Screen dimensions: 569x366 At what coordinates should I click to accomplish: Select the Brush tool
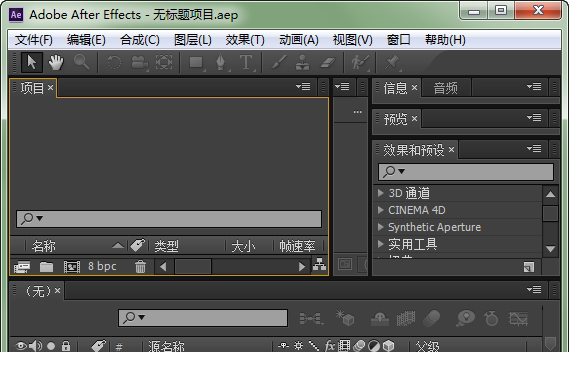pyautogui.click(x=279, y=62)
